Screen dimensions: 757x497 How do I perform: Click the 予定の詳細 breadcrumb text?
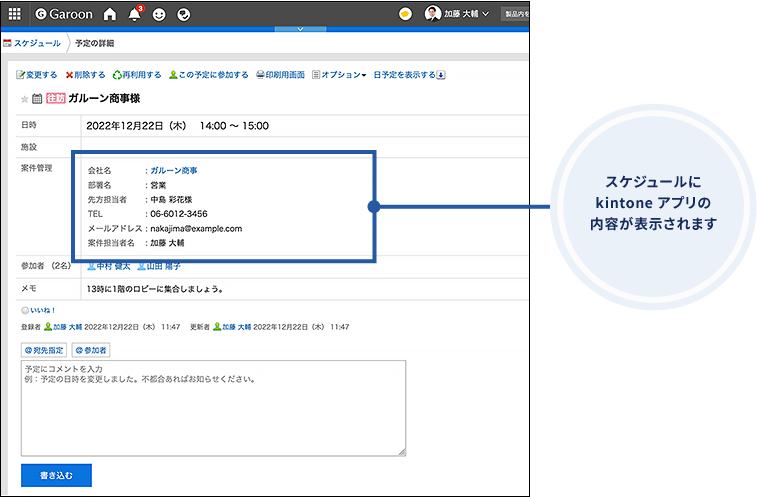95,43
